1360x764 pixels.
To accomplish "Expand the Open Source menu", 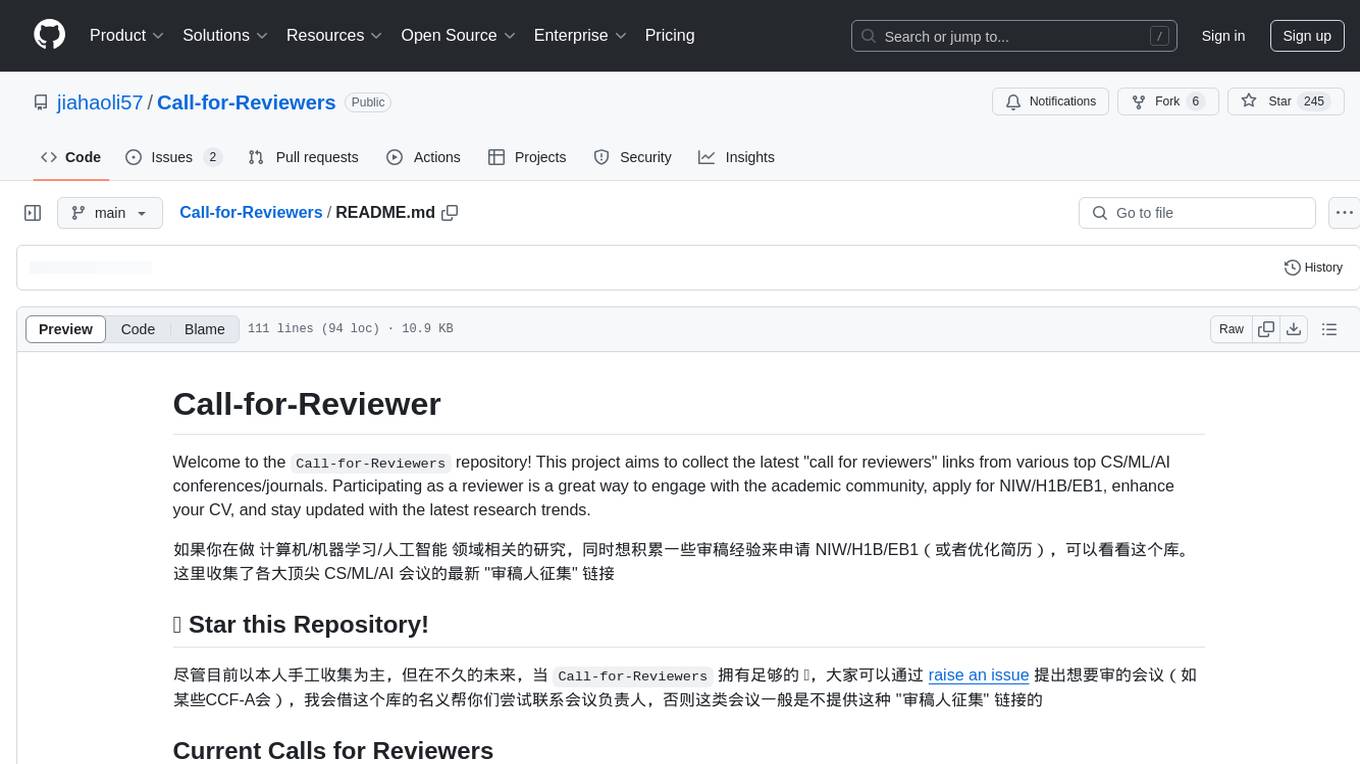I will [x=459, y=35].
